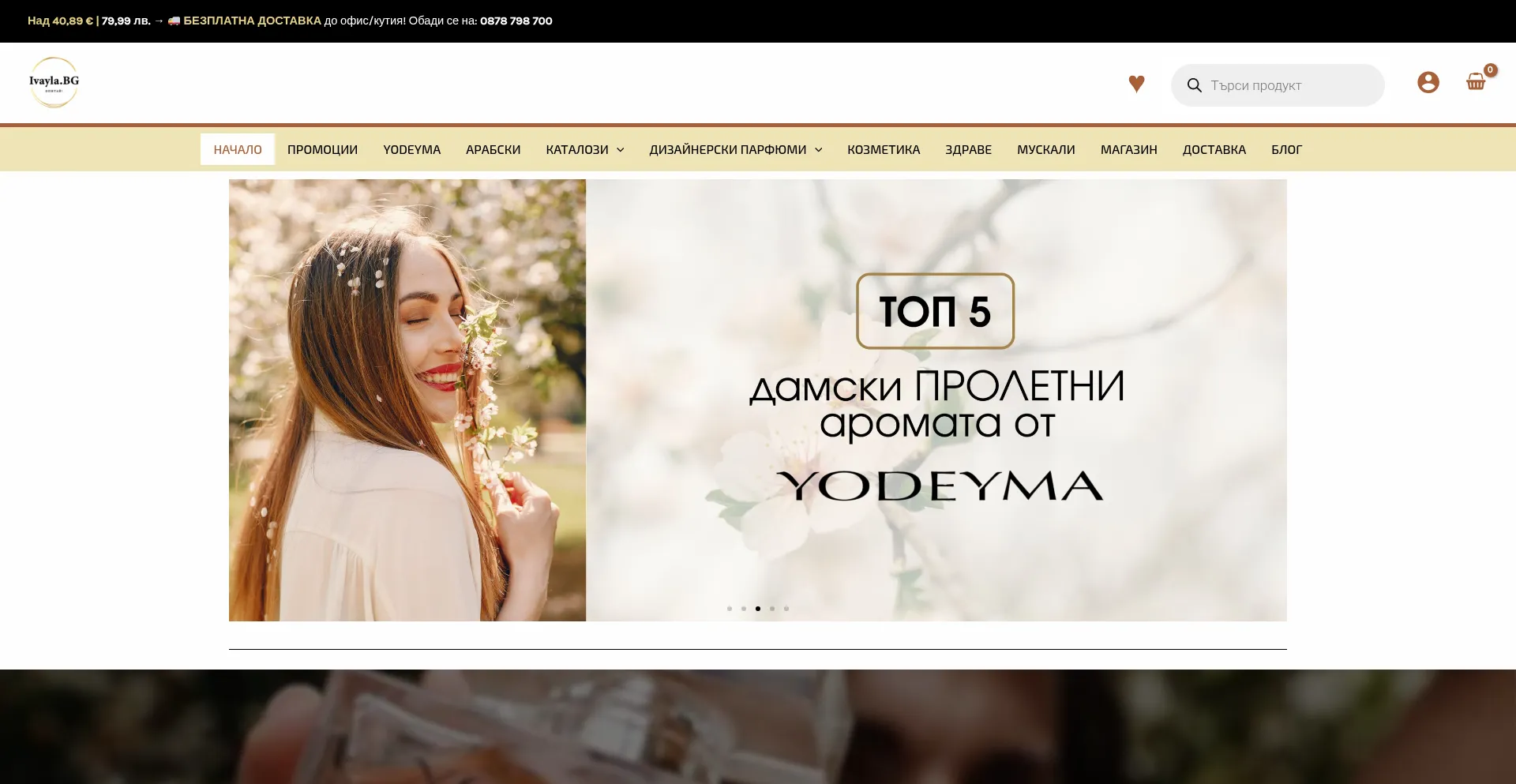Open the ЗДРАВЕ menu item
Image resolution: width=1516 pixels, height=784 pixels.
click(968, 149)
